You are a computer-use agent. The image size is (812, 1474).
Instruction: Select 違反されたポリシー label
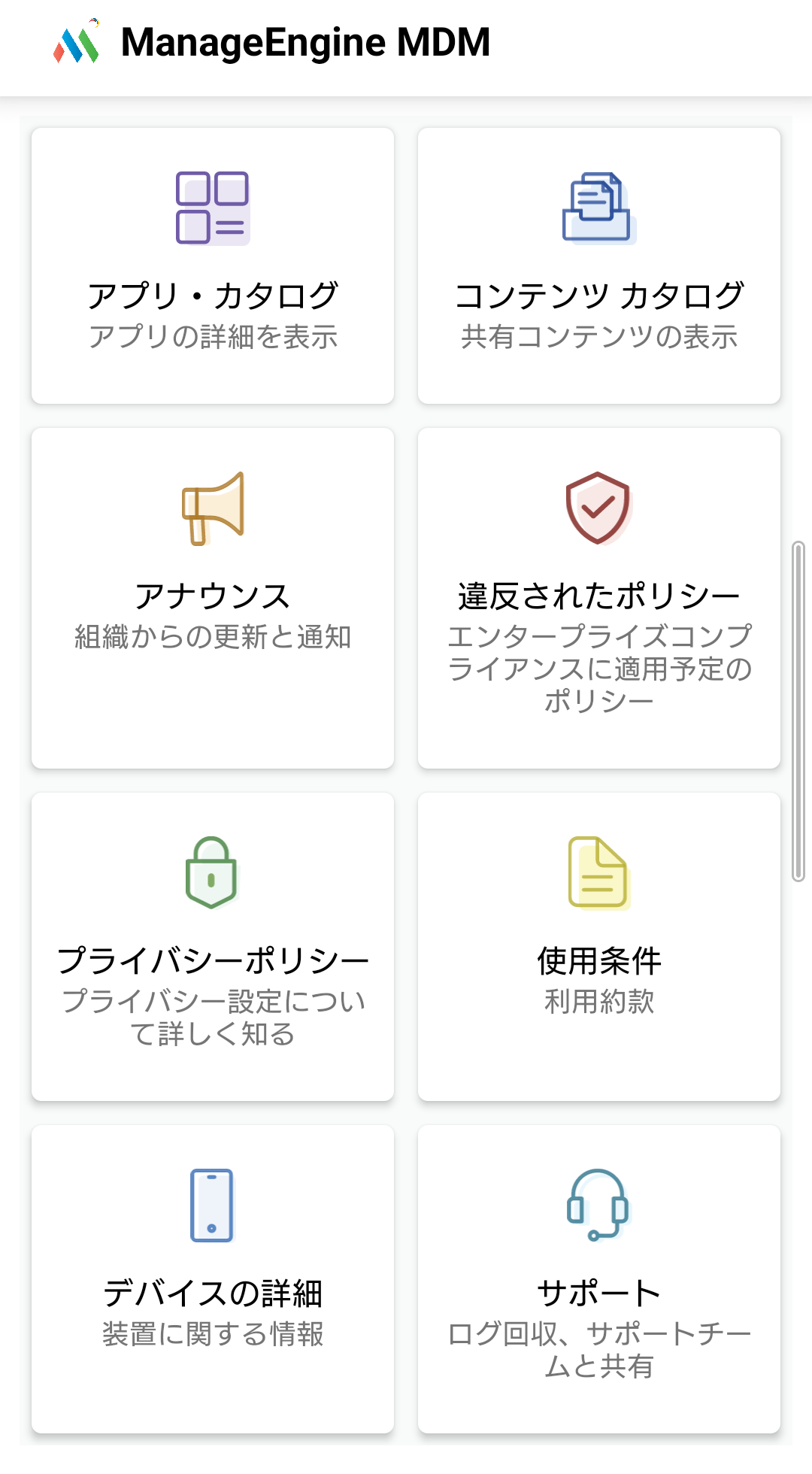(599, 596)
